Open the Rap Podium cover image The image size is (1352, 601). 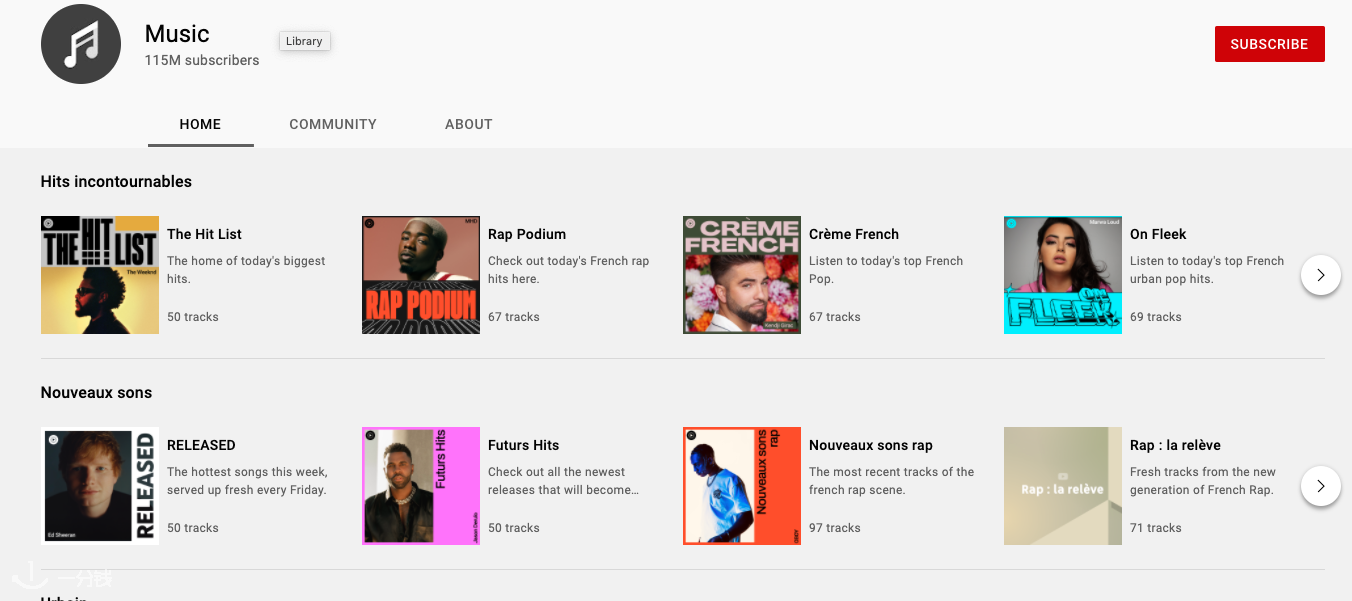[421, 275]
